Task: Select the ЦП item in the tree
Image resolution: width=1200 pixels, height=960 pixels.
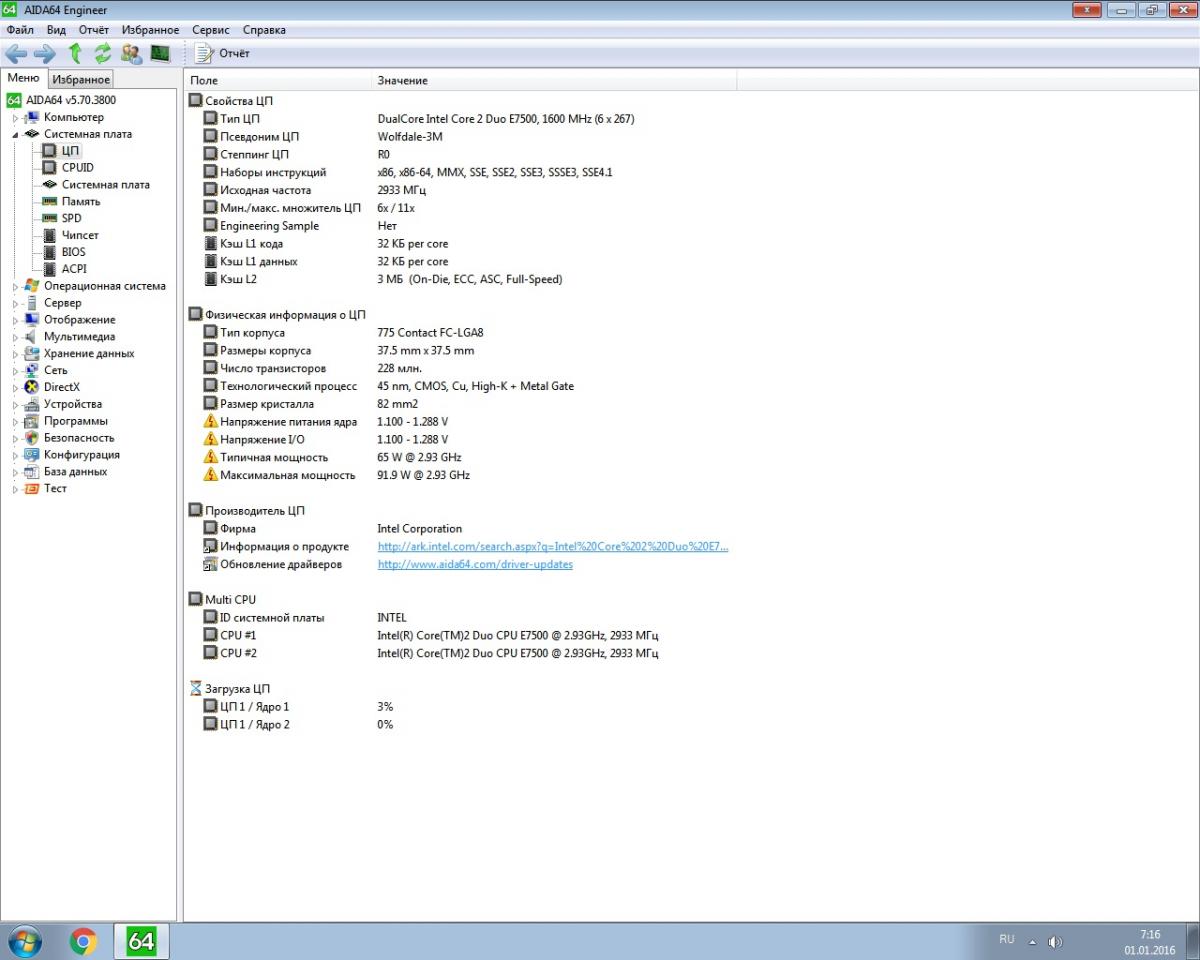Action: pyautogui.click(x=70, y=151)
